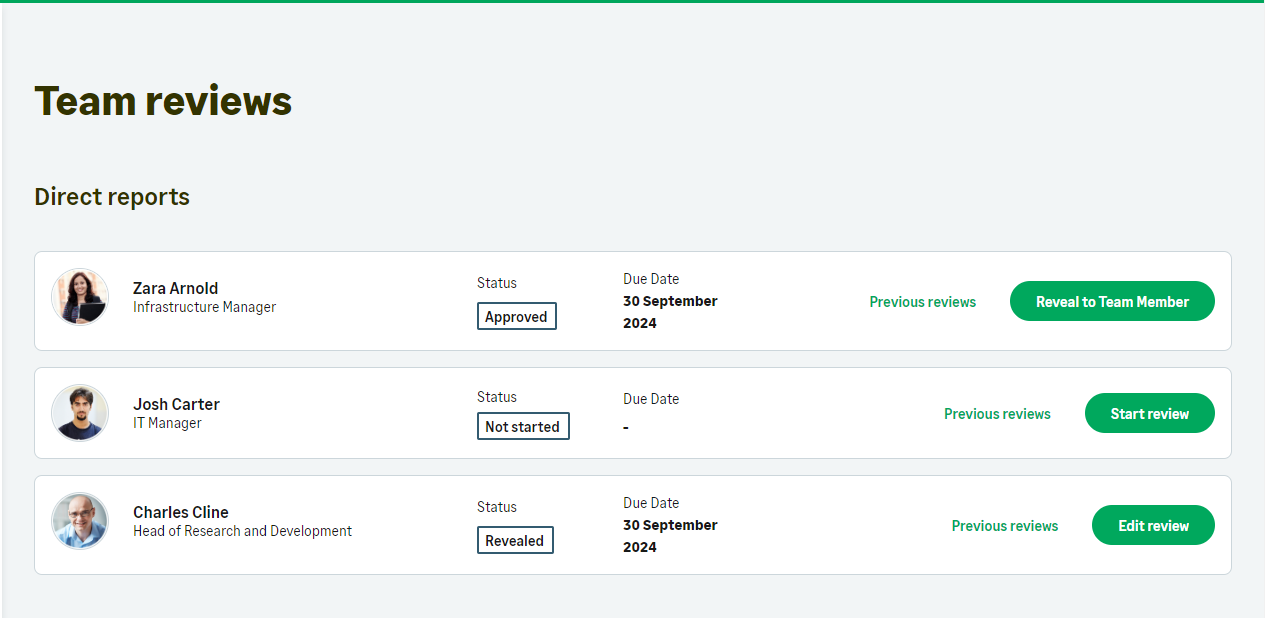Click the Infrastructure Manager job title
1265x618 pixels.
click(x=204, y=307)
